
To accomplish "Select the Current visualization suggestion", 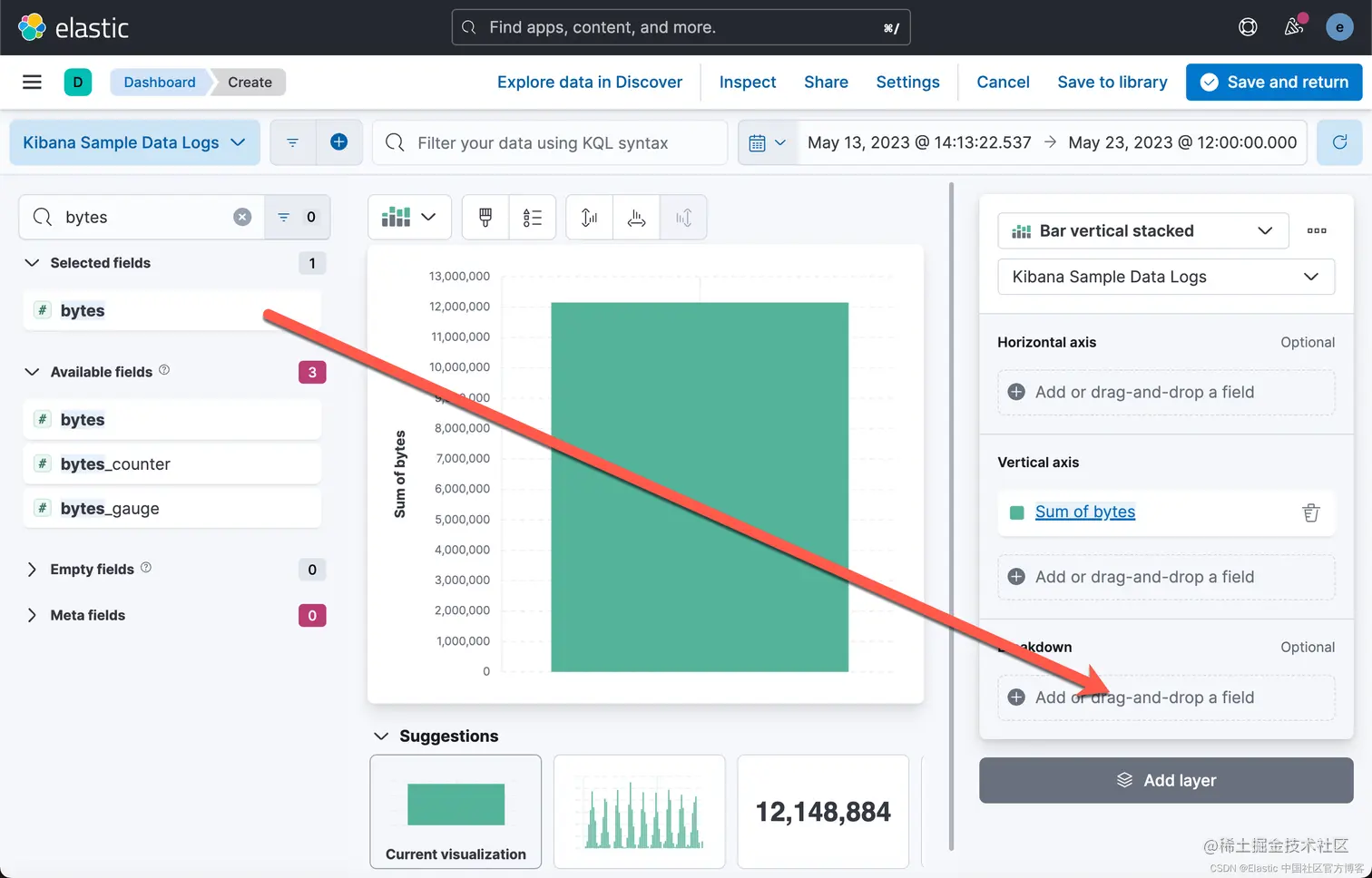I will pyautogui.click(x=456, y=812).
